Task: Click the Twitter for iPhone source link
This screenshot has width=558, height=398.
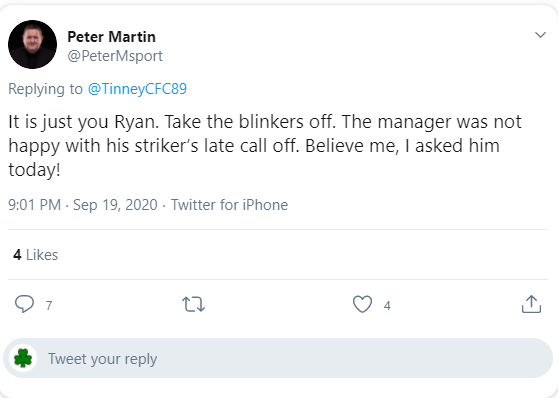Action: click(x=230, y=205)
